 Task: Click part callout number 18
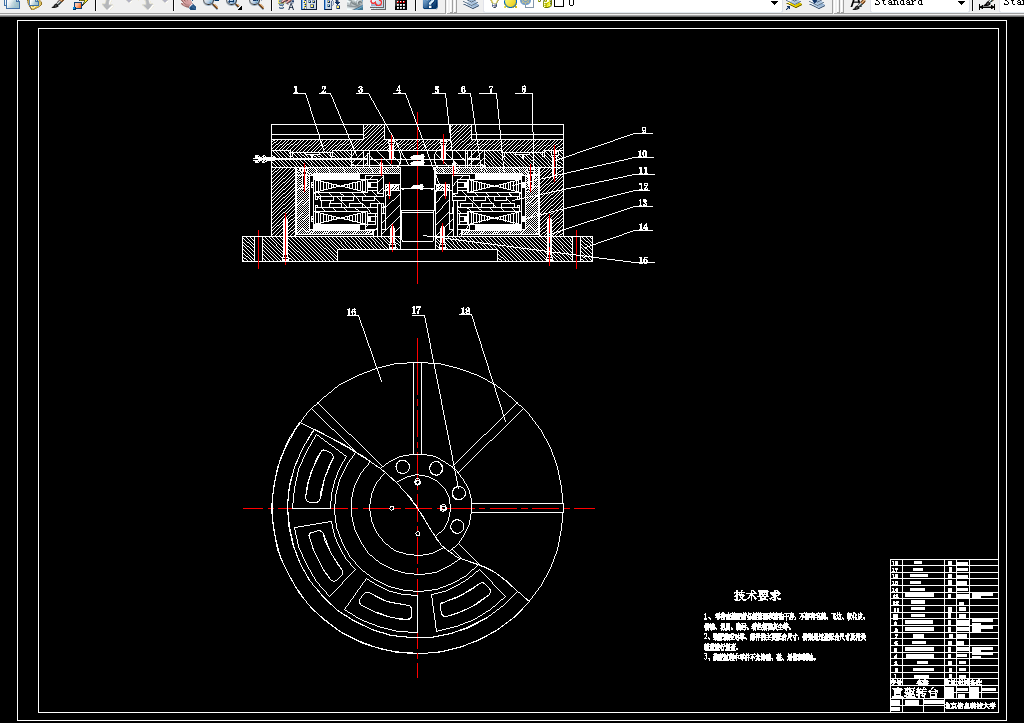point(465,311)
